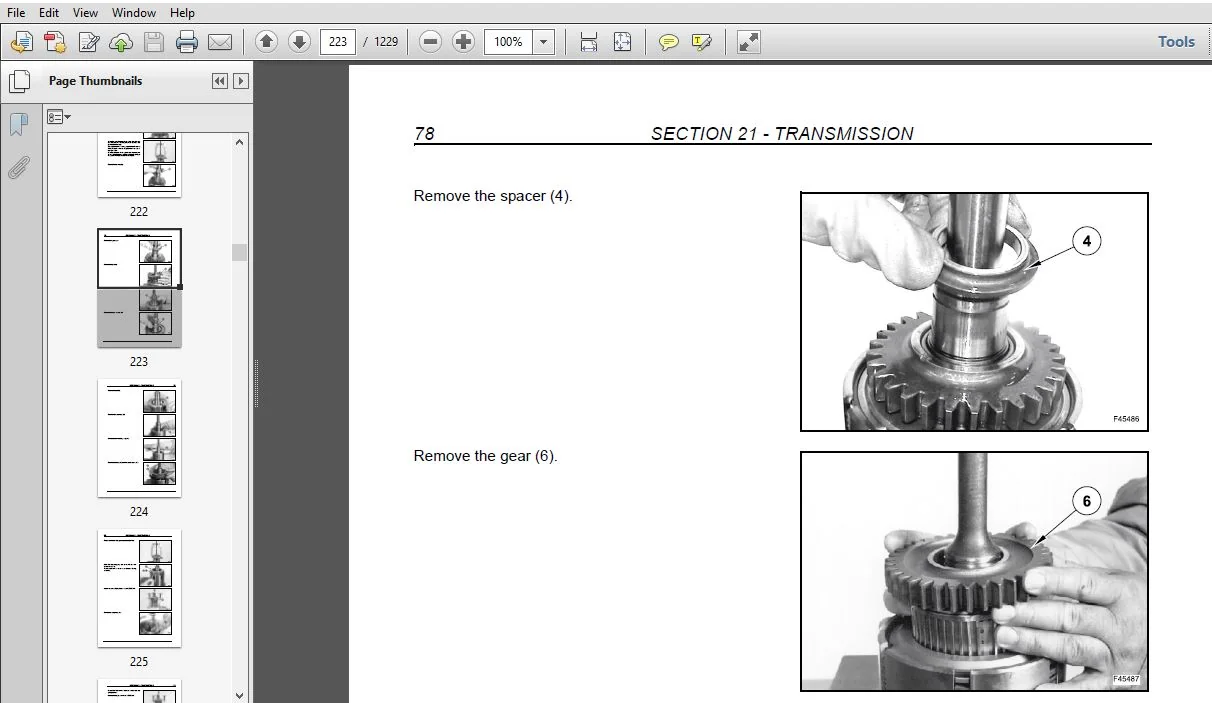Open the Tools pane
The width and height of the screenshot is (1212, 703).
(1176, 42)
